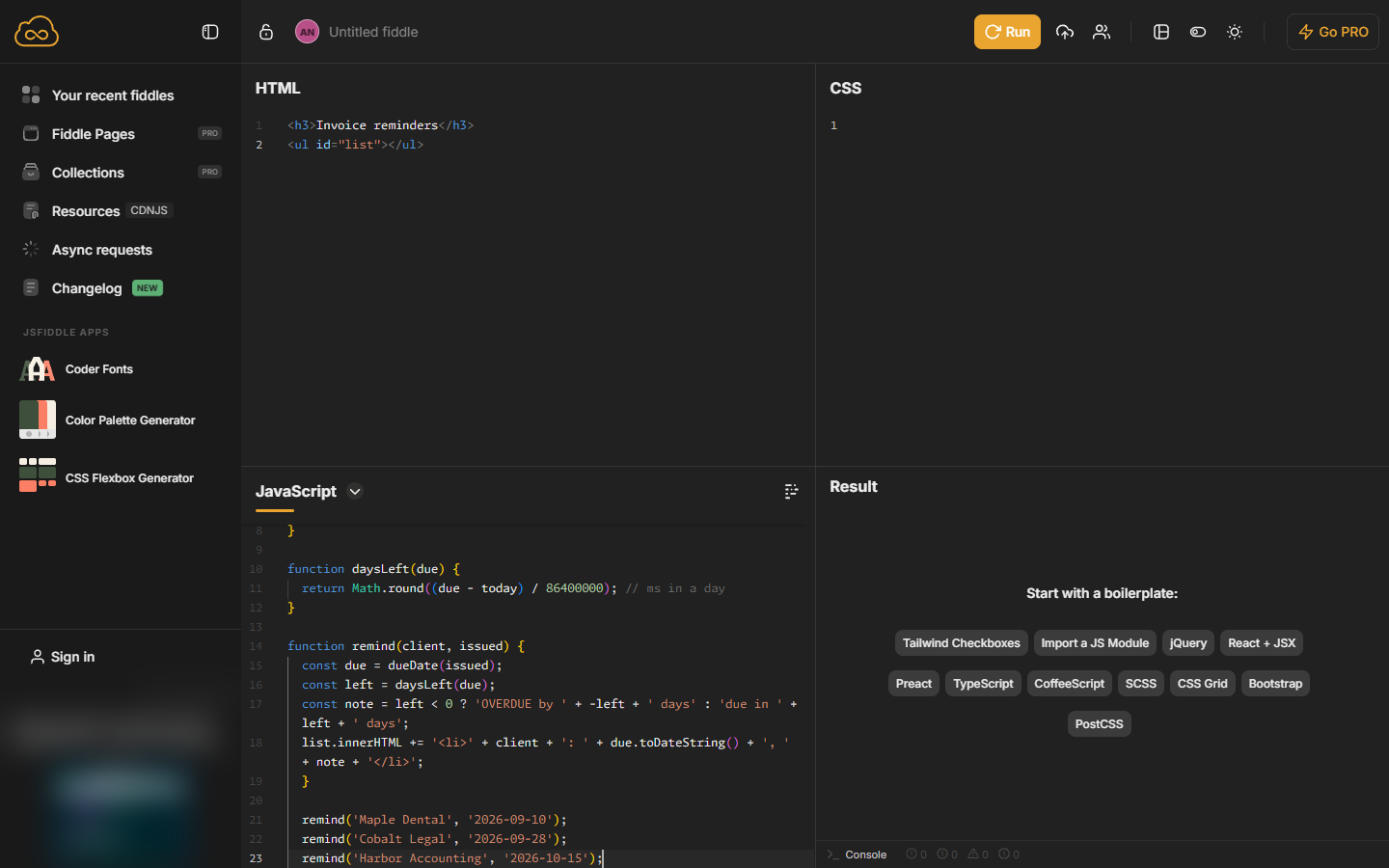Collapse the sidebar panel icon
Screen dimensions: 1389x868
point(210,32)
